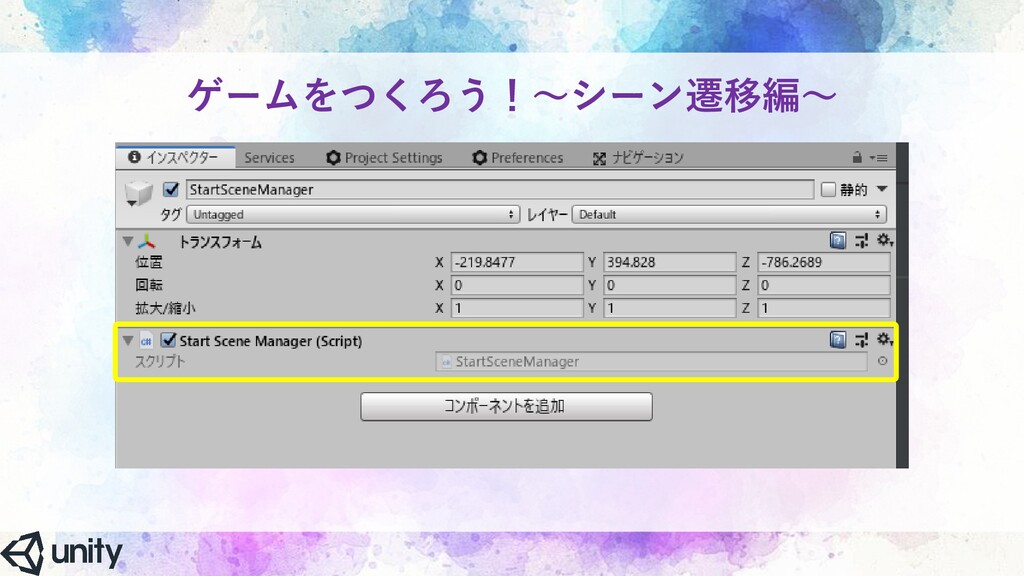Switch to the ナビゲーション tab
This screenshot has width=1024, height=576.
(x=638, y=157)
